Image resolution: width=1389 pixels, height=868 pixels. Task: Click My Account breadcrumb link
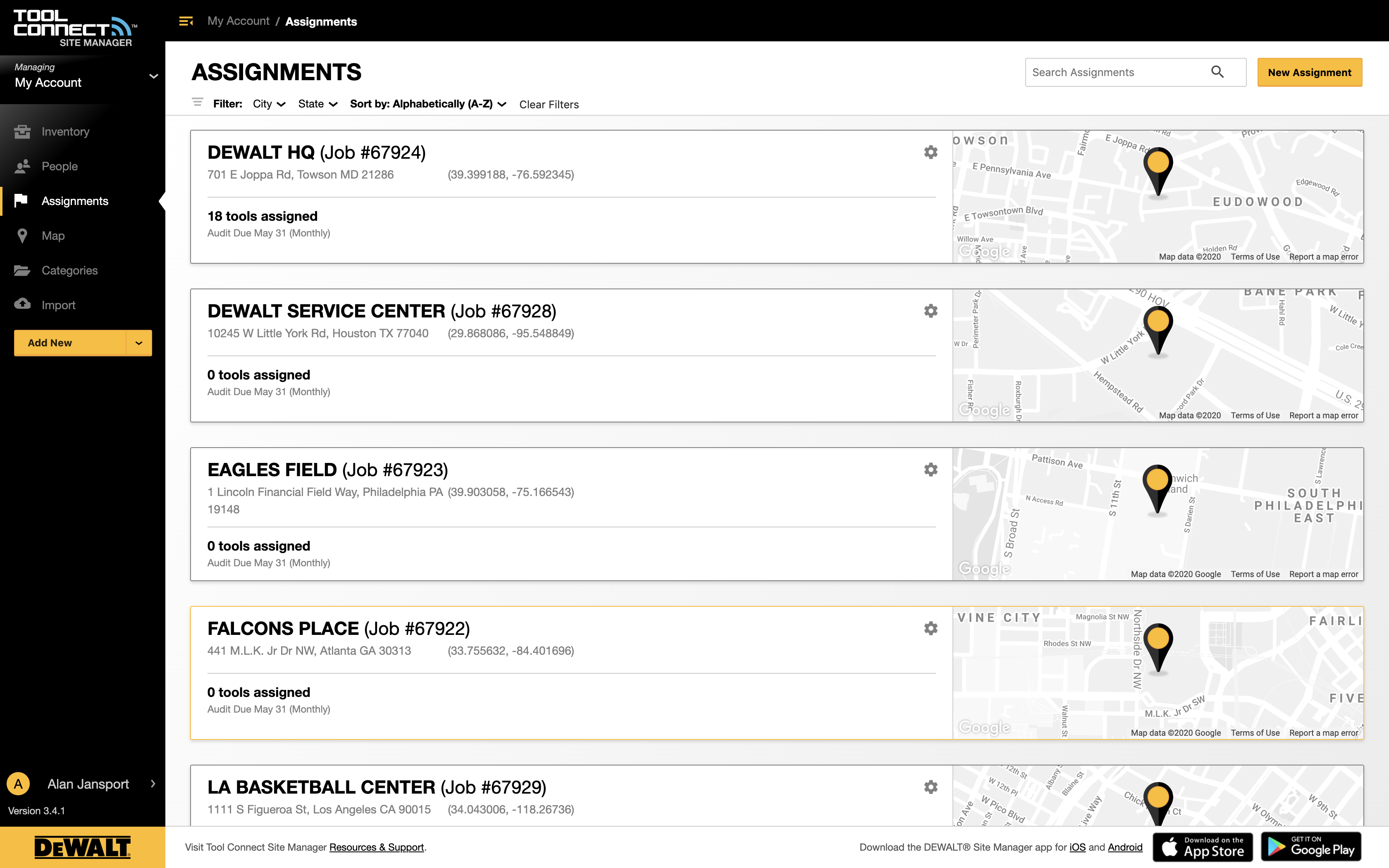point(238,21)
